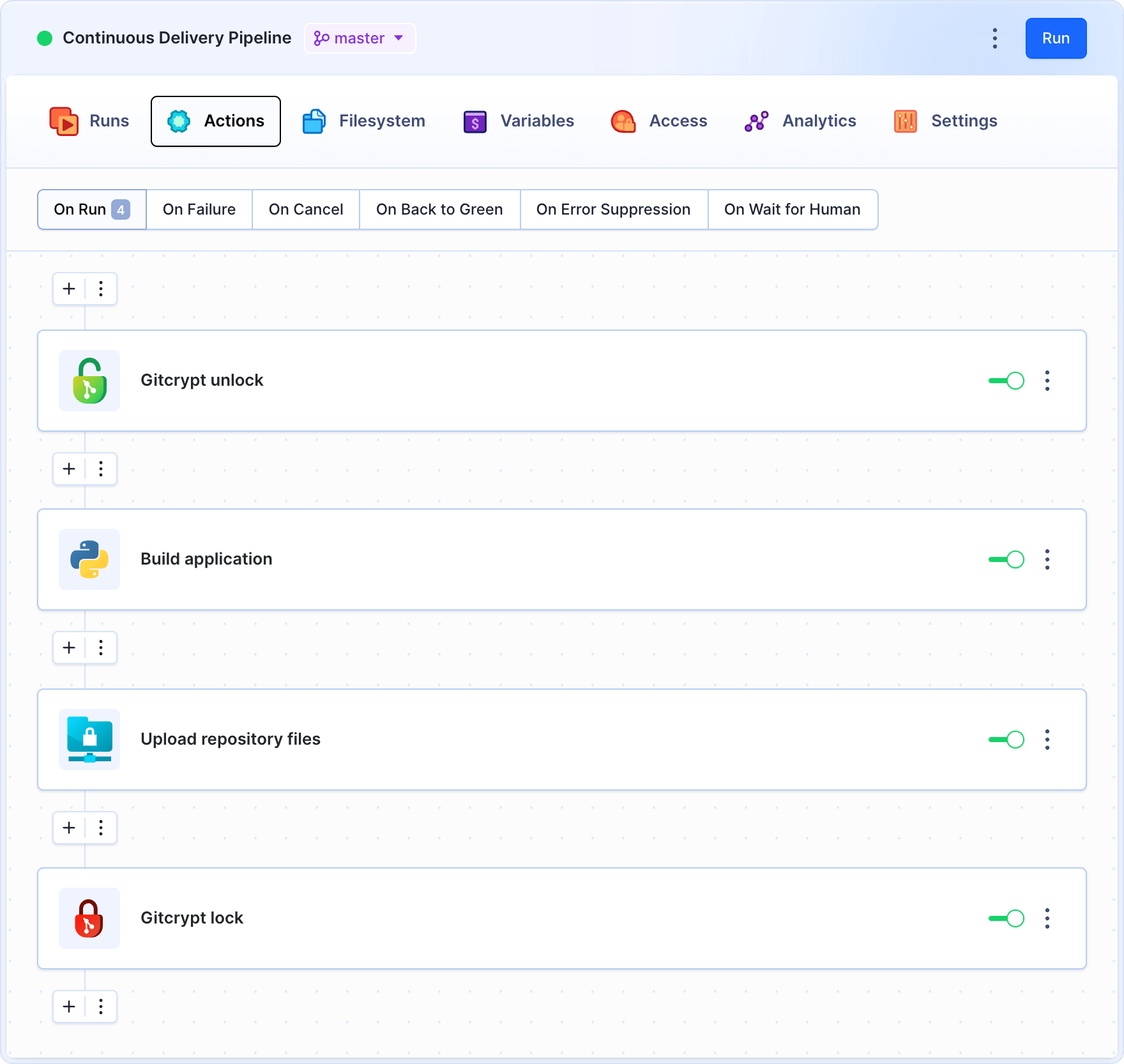This screenshot has width=1124, height=1064.
Task: Add a new action after Build application
Action: [68, 648]
